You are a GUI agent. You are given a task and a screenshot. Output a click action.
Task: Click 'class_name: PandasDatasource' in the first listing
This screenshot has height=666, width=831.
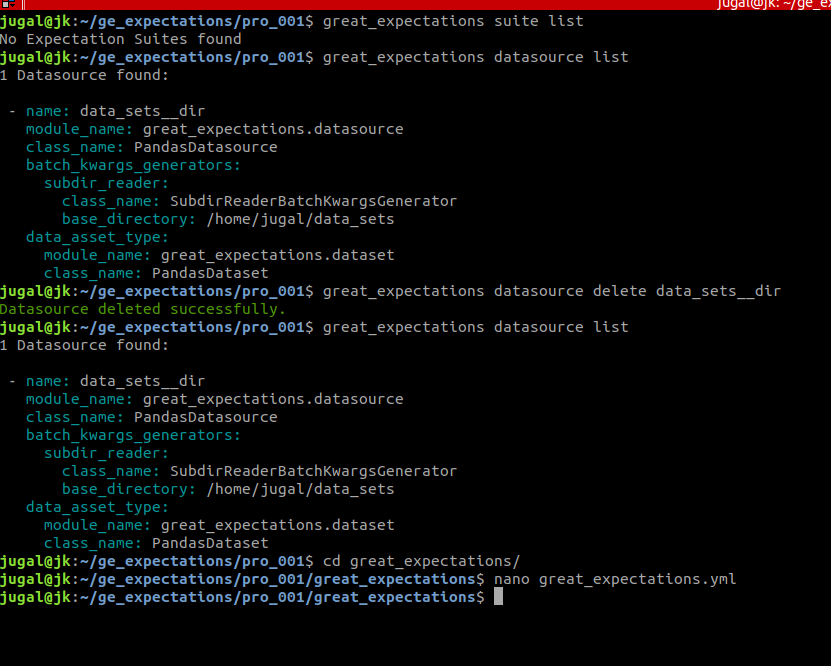pos(152,147)
